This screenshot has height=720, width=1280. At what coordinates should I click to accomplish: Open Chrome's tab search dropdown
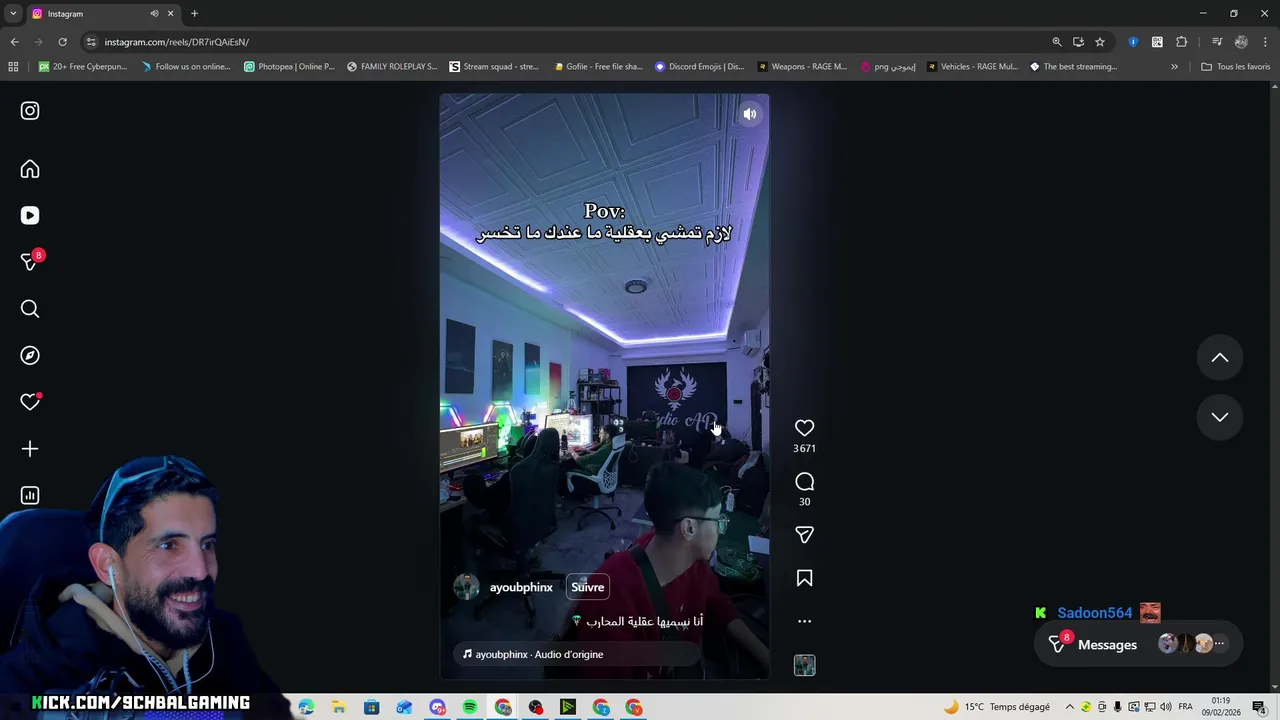click(13, 13)
